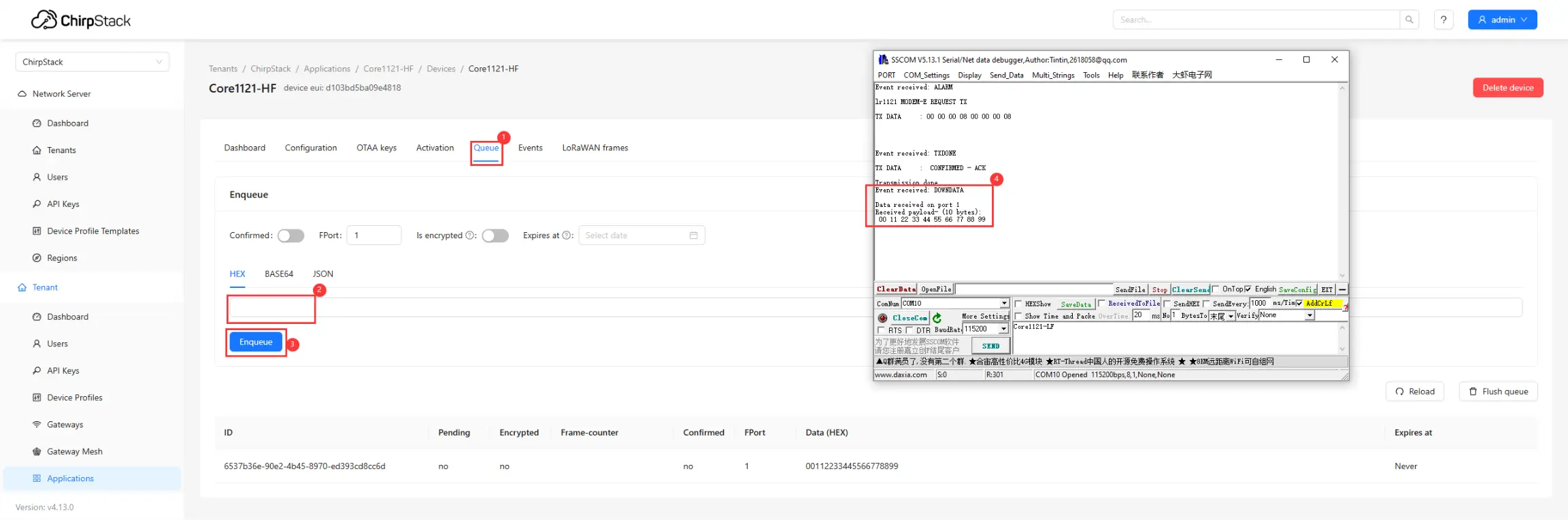Check the HEXShow checkbox in SSCOM
The width and height of the screenshot is (1568, 520).
pos(1018,304)
